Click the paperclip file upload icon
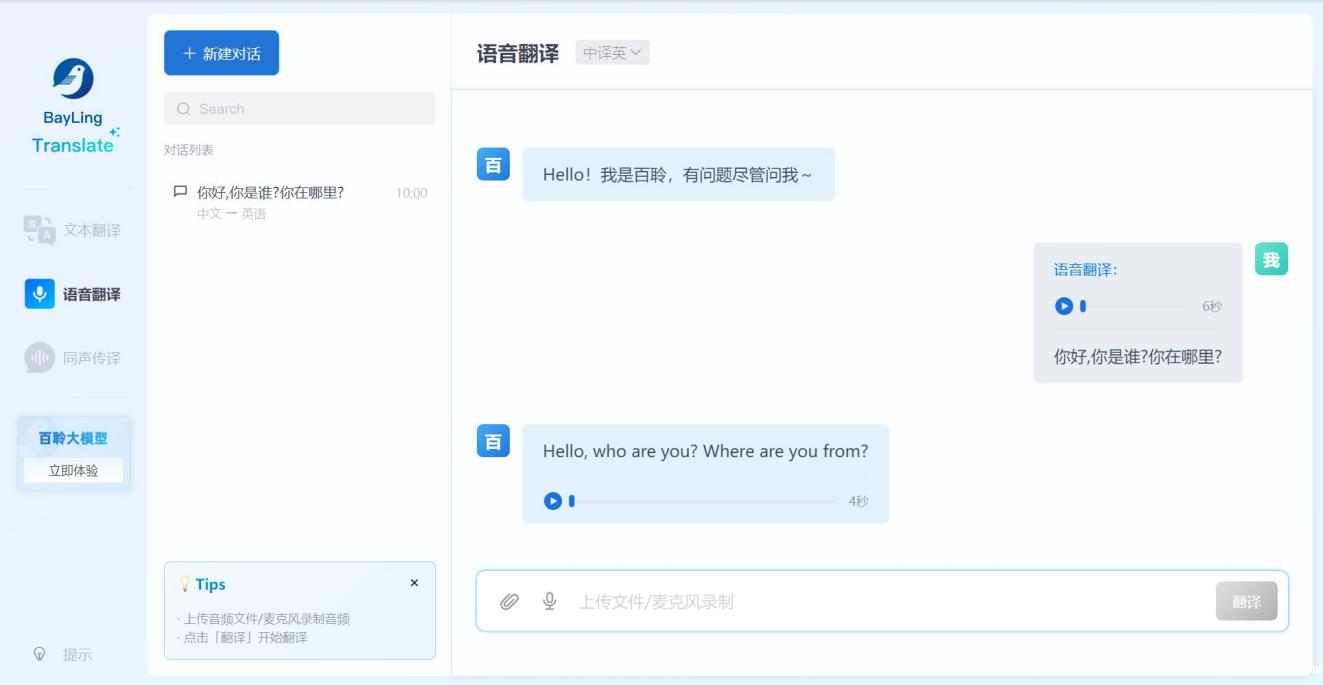 [509, 601]
